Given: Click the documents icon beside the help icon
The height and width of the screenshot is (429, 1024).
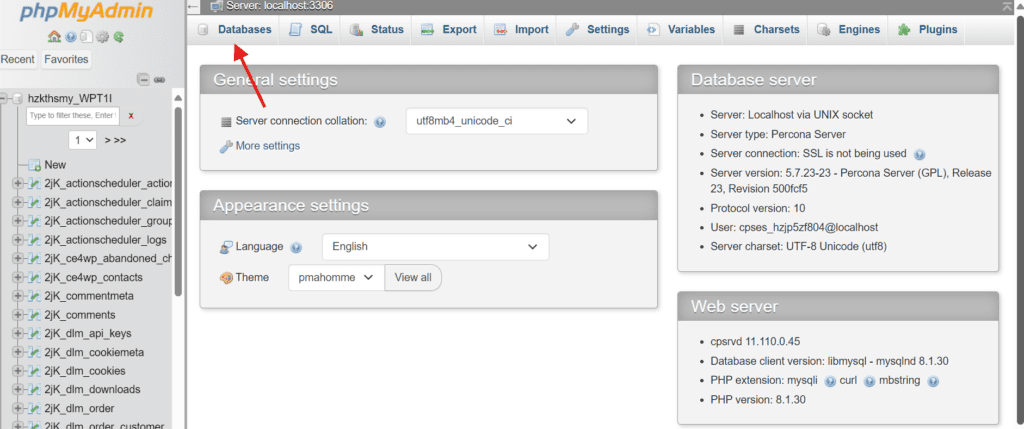Looking at the screenshot, I should [86, 37].
